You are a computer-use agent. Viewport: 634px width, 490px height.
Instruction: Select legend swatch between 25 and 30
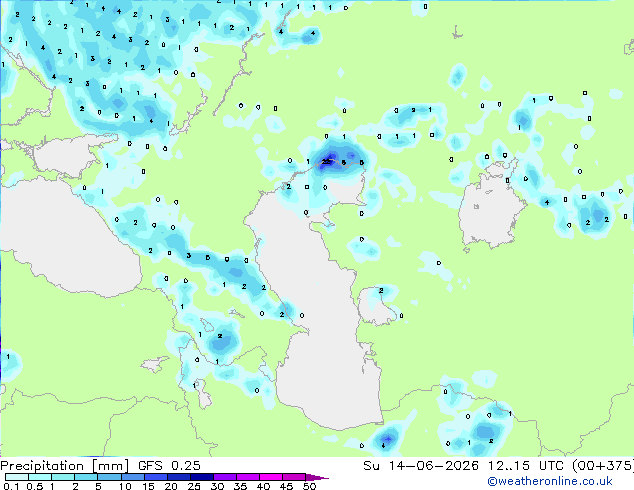pos(202,477)
